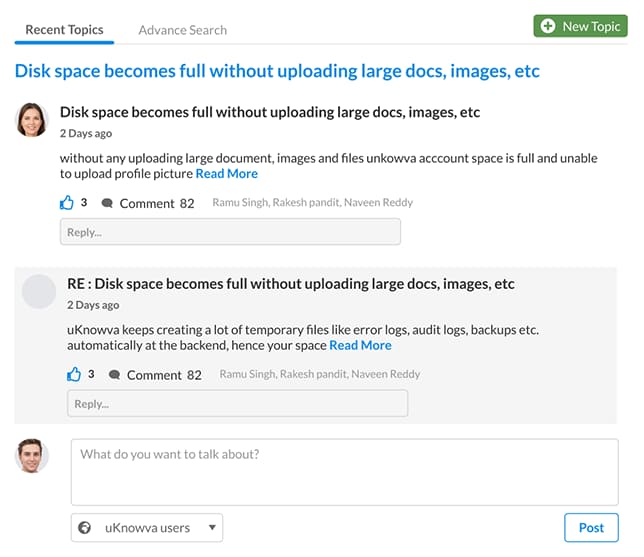Screen dimensions: 644x557
Task: Focus the 'What do you want to talk about?' box
Action: (345, 472)
